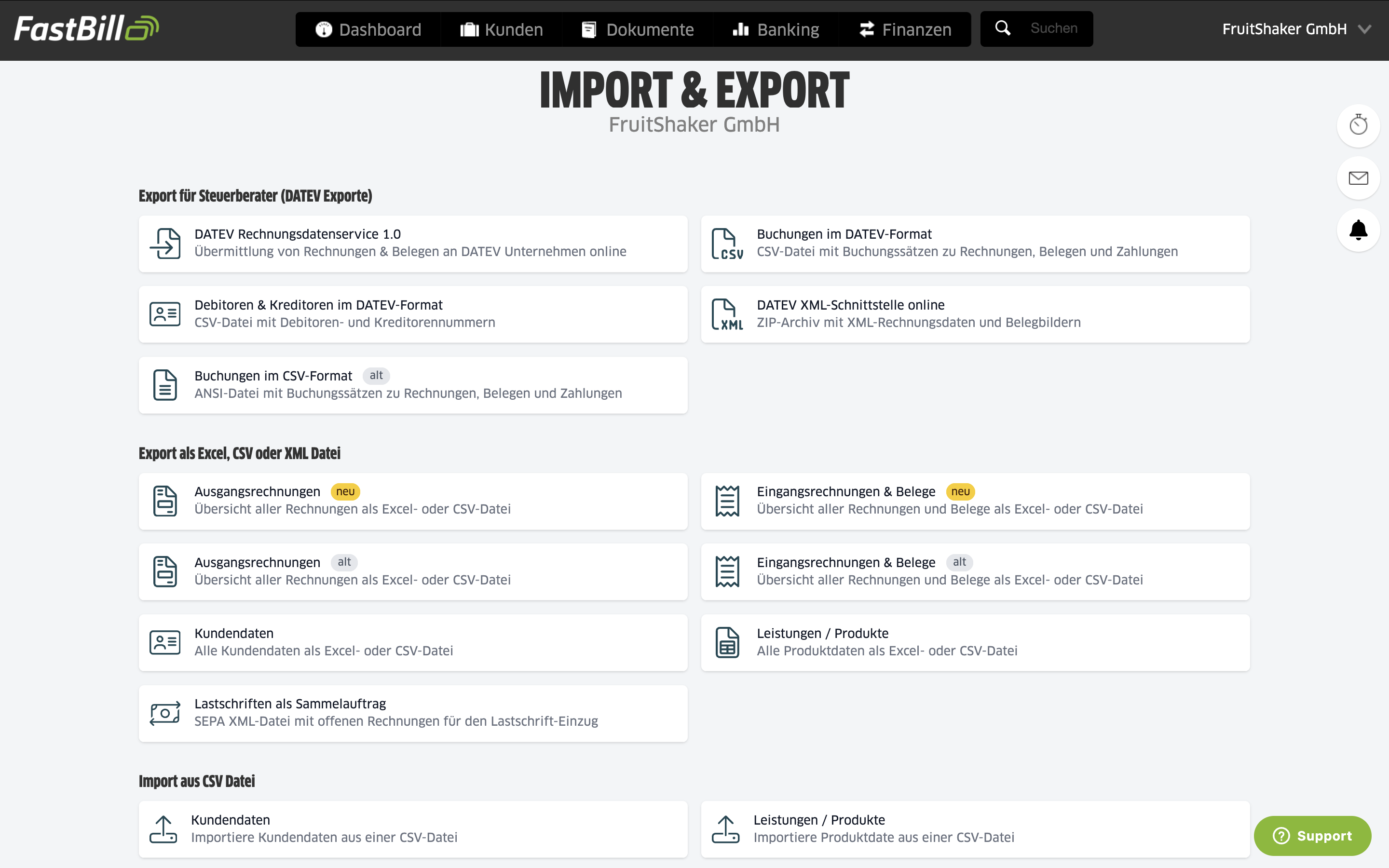Open the Dokumente menu
The image size is (1389, 868).
pyautogui.click(x=638, y=29)
